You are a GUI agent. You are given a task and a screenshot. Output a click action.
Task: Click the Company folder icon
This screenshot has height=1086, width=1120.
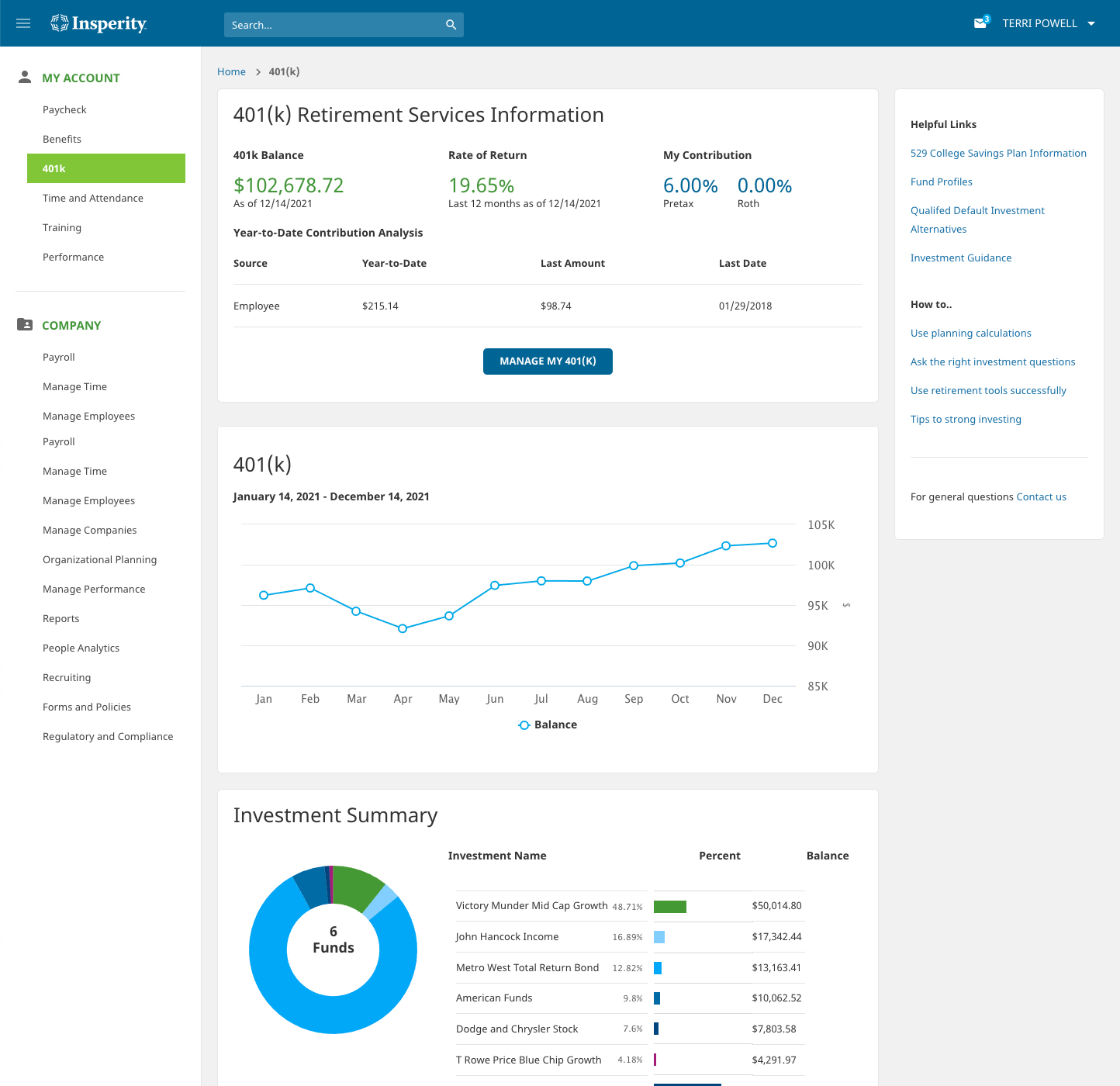[x=25, y=324]
